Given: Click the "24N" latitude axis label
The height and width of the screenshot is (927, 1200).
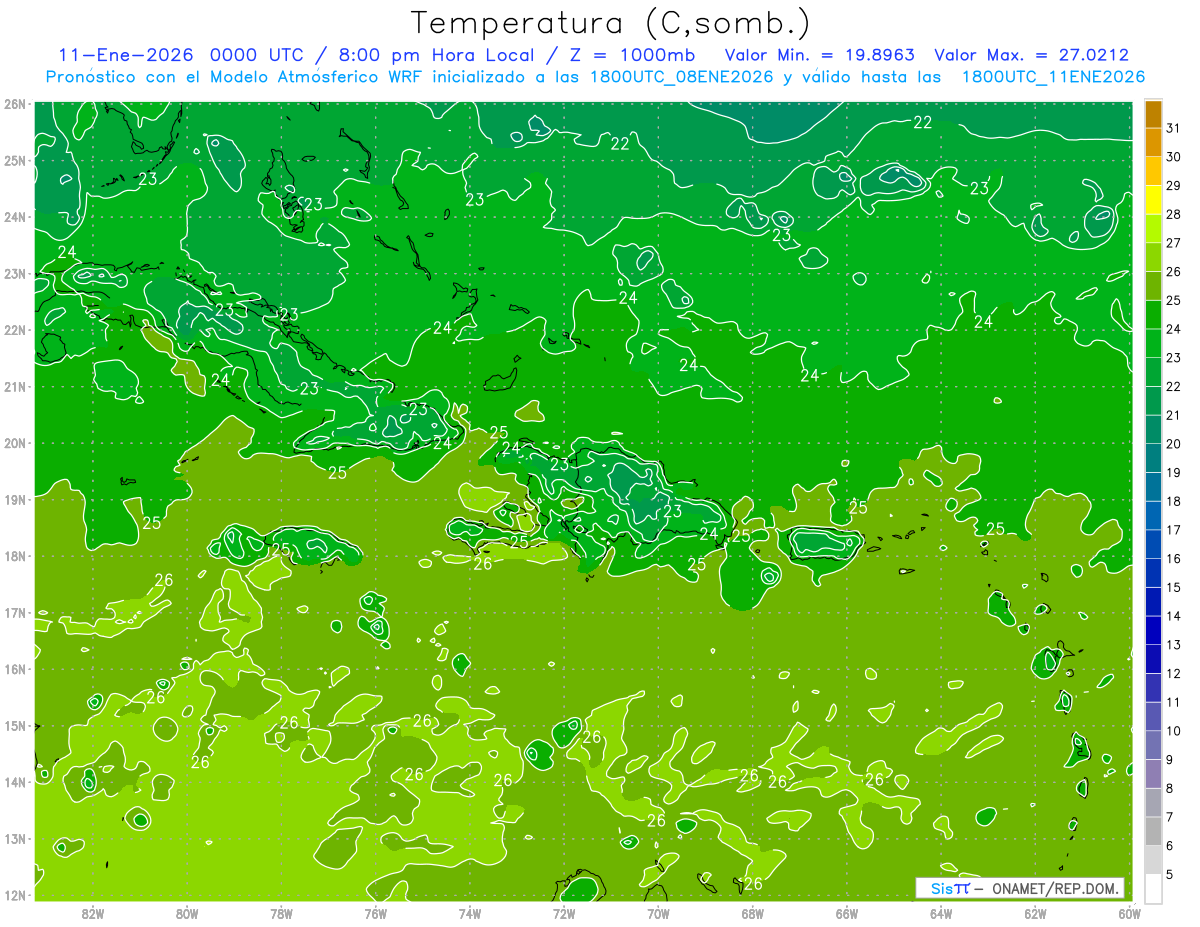Looking at the screenshot, I should (15, 217).
